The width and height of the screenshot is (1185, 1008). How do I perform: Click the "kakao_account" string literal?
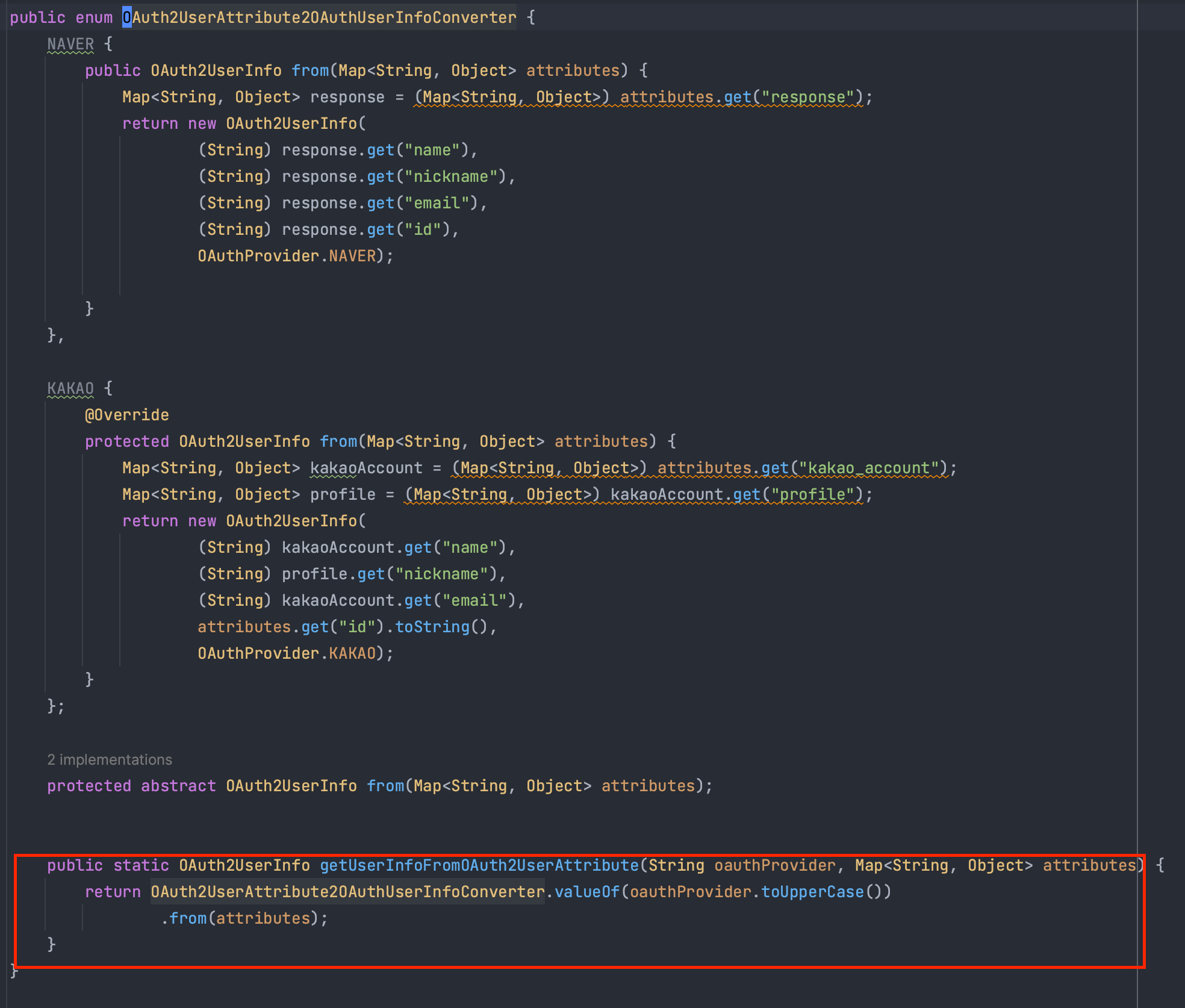pyautogui.click(x=869, y=468)
